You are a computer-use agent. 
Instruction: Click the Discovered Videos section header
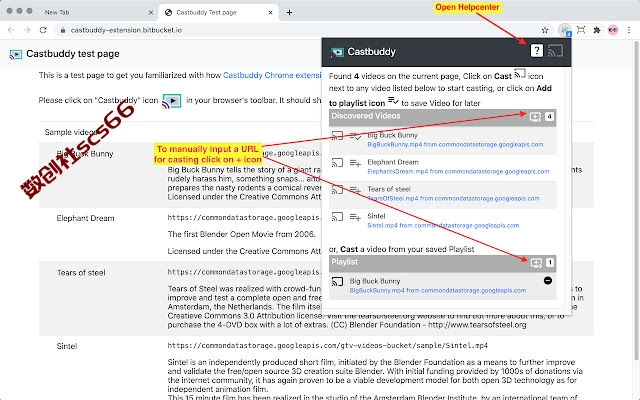pos(442,117)
